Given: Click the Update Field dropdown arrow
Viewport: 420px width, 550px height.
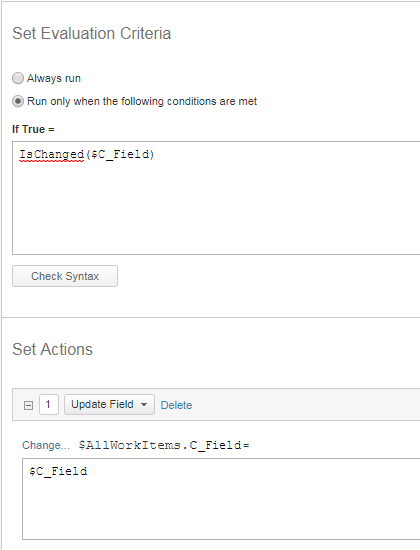Looking at the screenshot, I should (144, 404).
